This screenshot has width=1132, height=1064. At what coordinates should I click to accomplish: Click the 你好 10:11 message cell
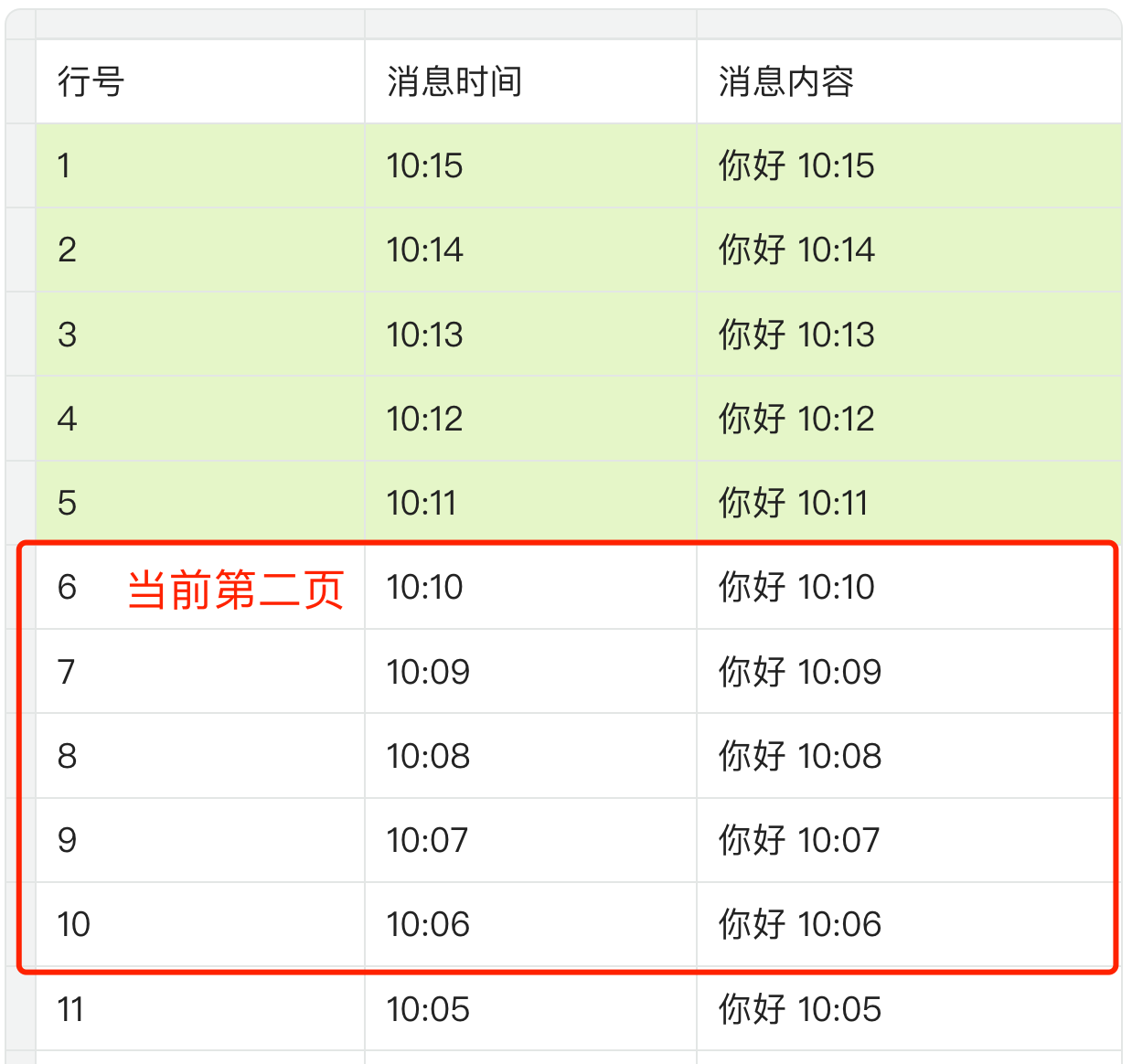793,504
